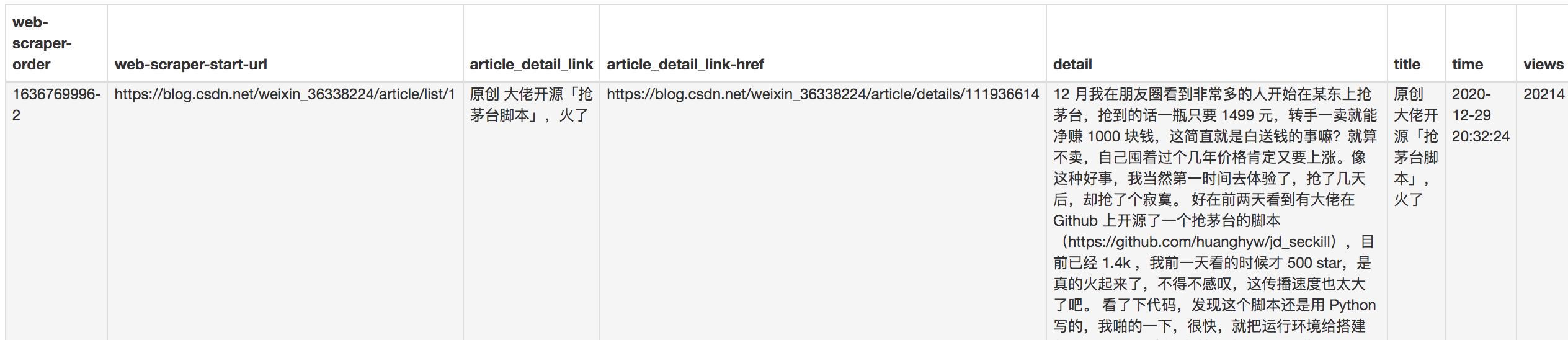Image resolution: width=1568 pixels, height=340 pixels.
Task: Click the views column header
Action: pyautogui.click(x=1543, y=65)
